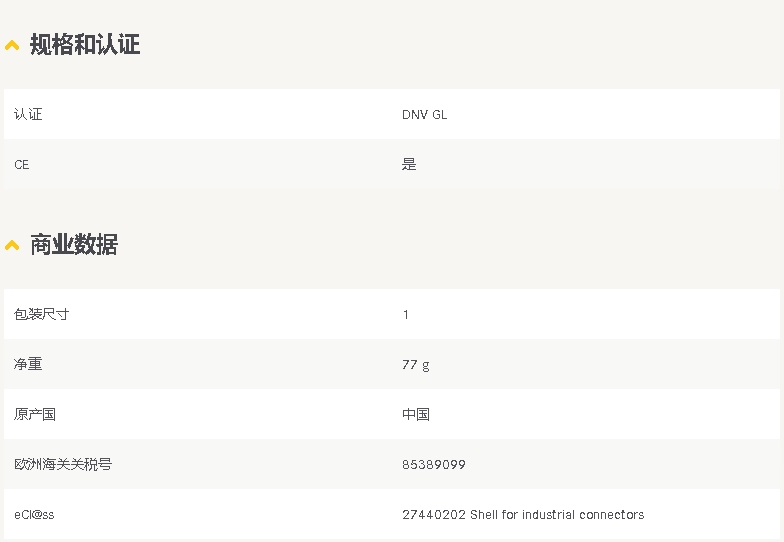784x542 pixels.
Task: Click the word Shell in eCl@ss value
Action: coord(484,514)
